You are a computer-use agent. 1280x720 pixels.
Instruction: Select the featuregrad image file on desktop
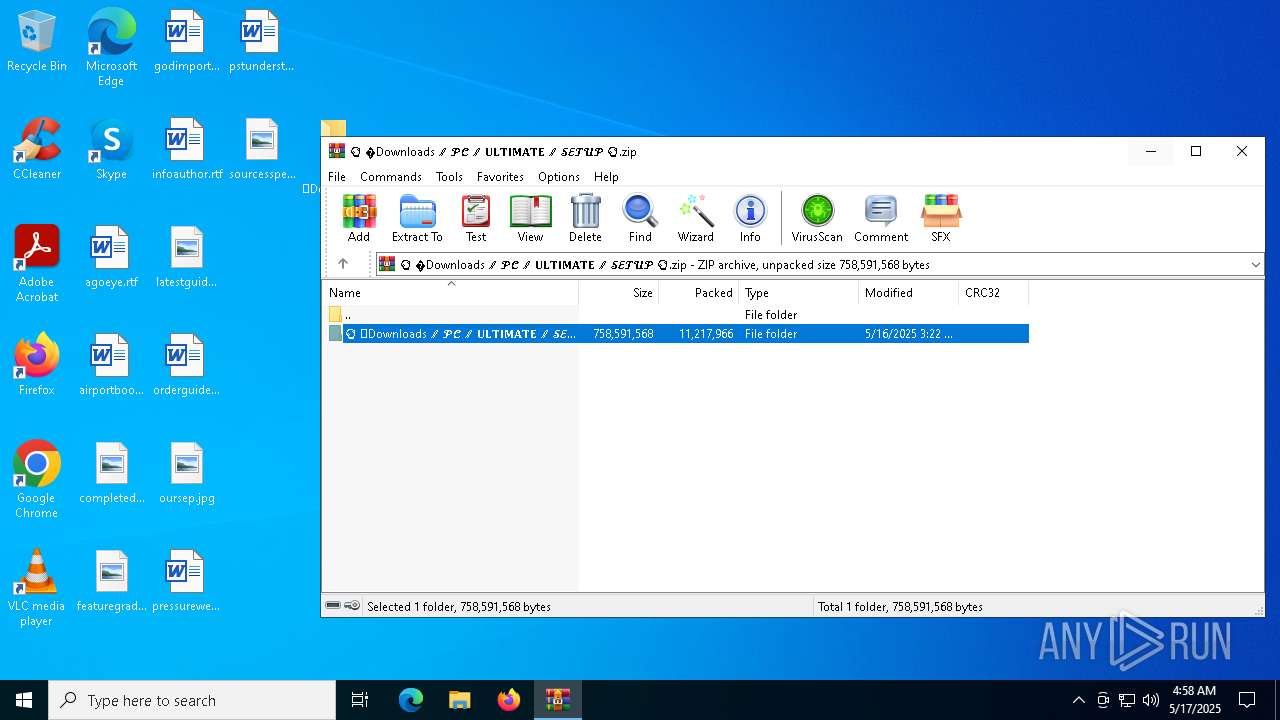111,582
